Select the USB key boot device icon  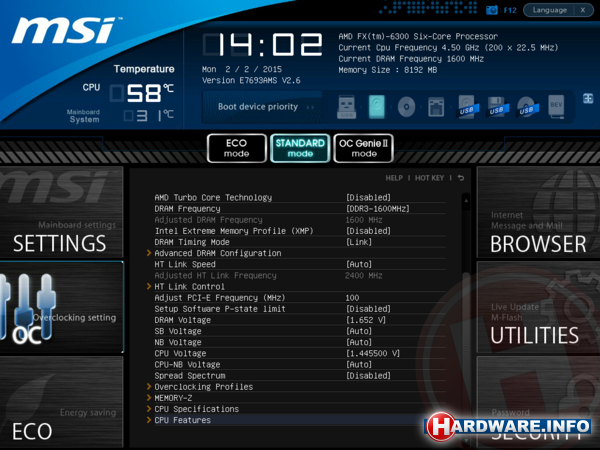(x=345, y=106)
